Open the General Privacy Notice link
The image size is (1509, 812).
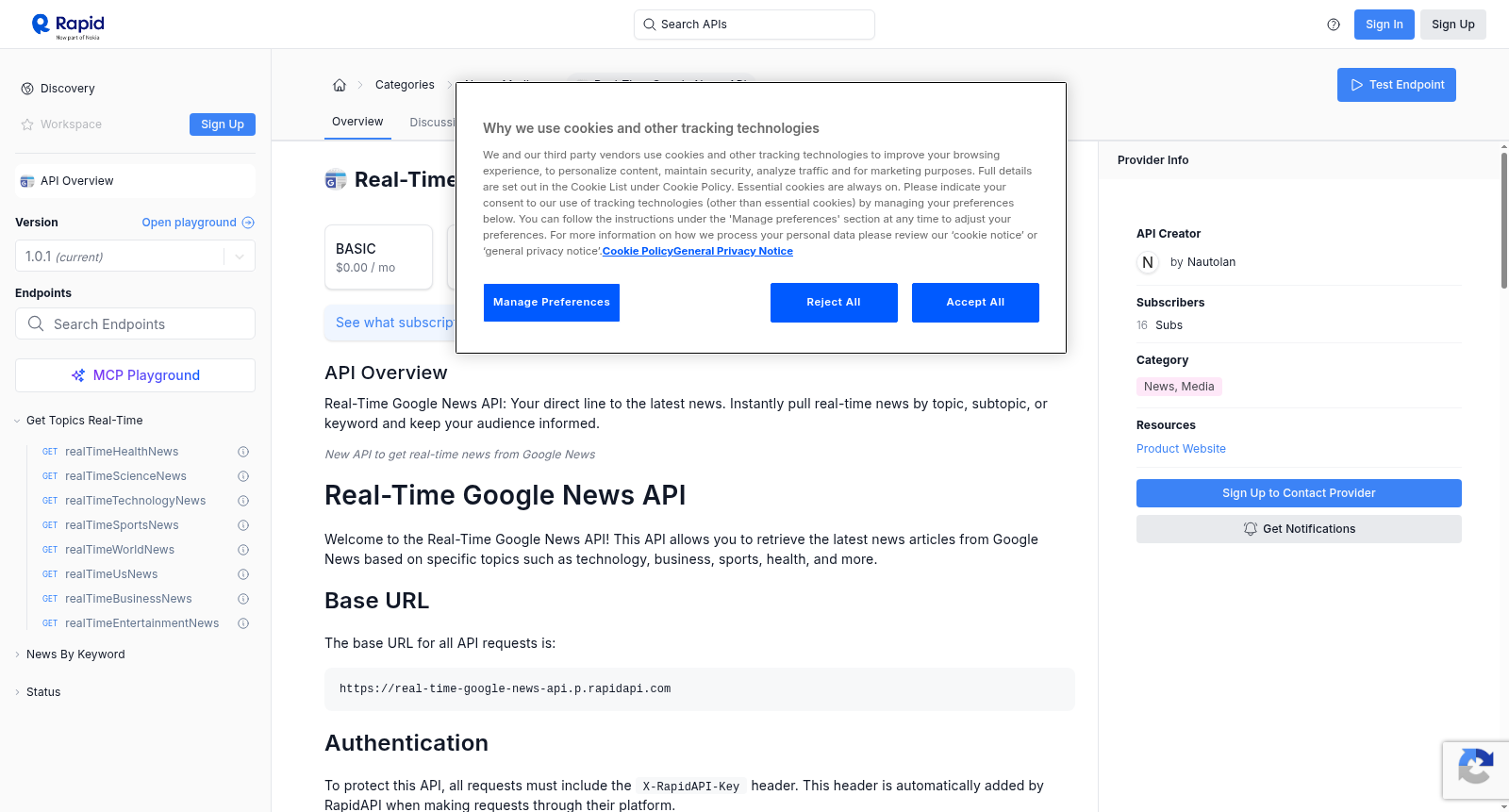(733, 251)
